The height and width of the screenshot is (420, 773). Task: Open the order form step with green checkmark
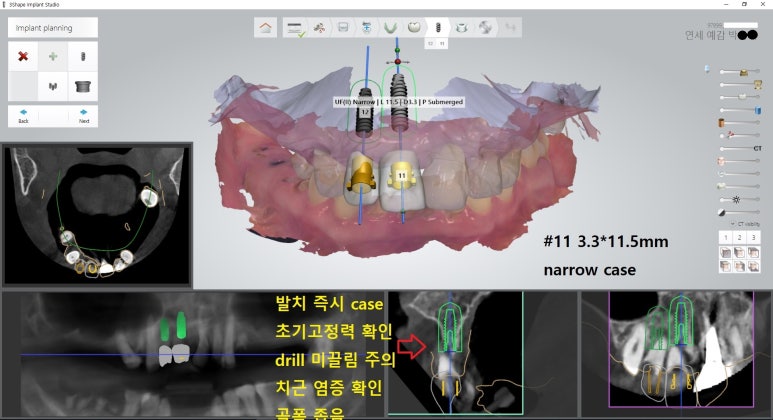[295, 28]
